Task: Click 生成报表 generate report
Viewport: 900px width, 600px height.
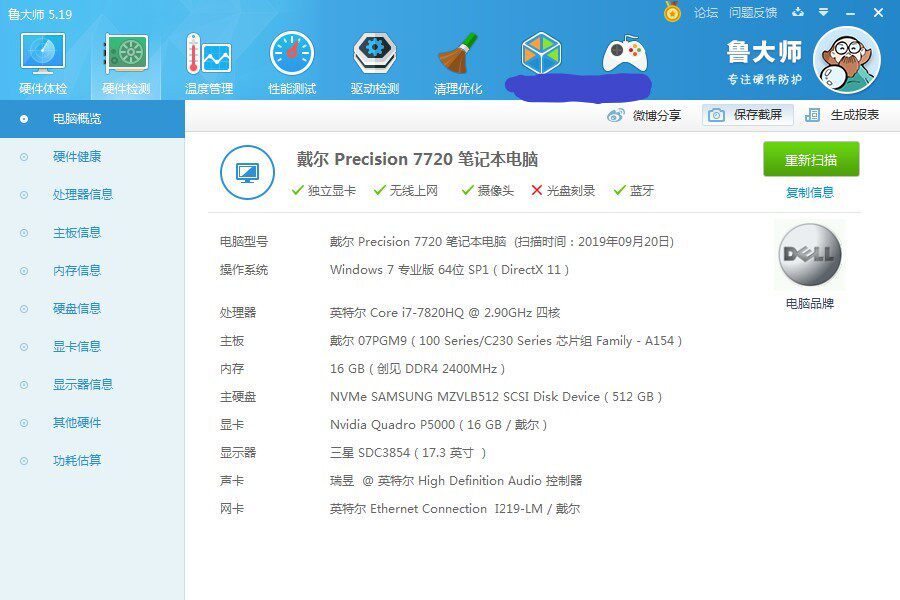Action: [842, 115]
